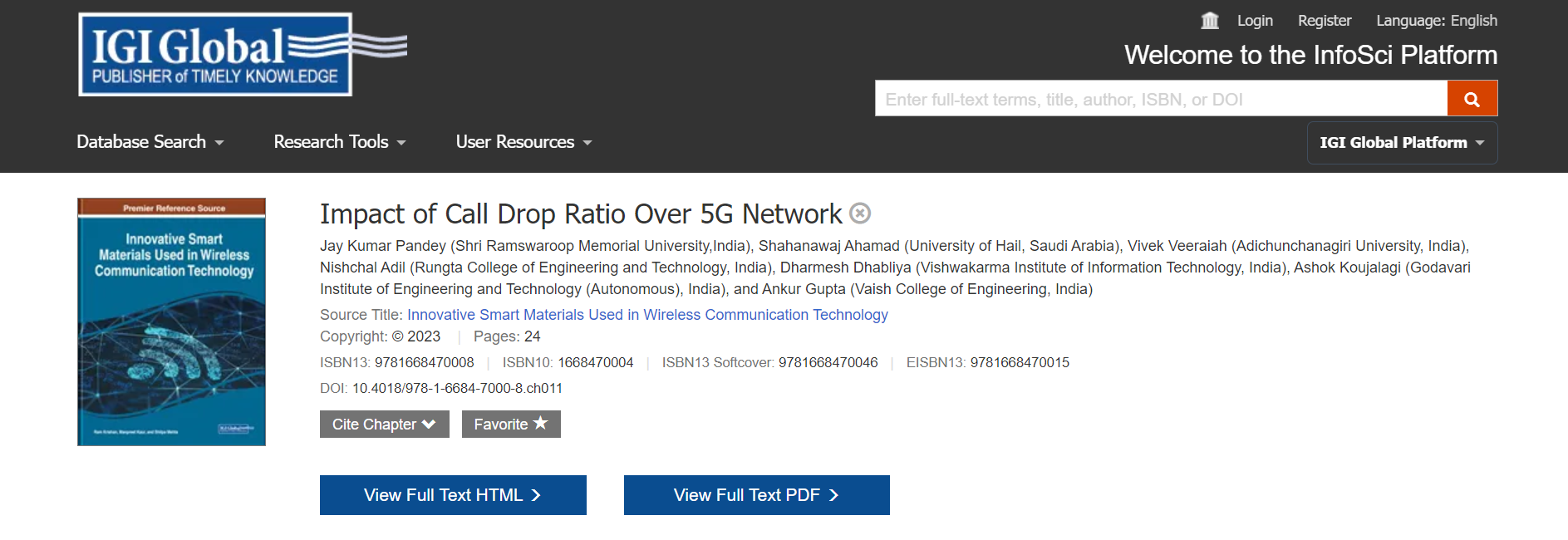Viewport: 1568px width, 540px height.
Task: Open the Language: English selector
Action: click(1437, 21)
